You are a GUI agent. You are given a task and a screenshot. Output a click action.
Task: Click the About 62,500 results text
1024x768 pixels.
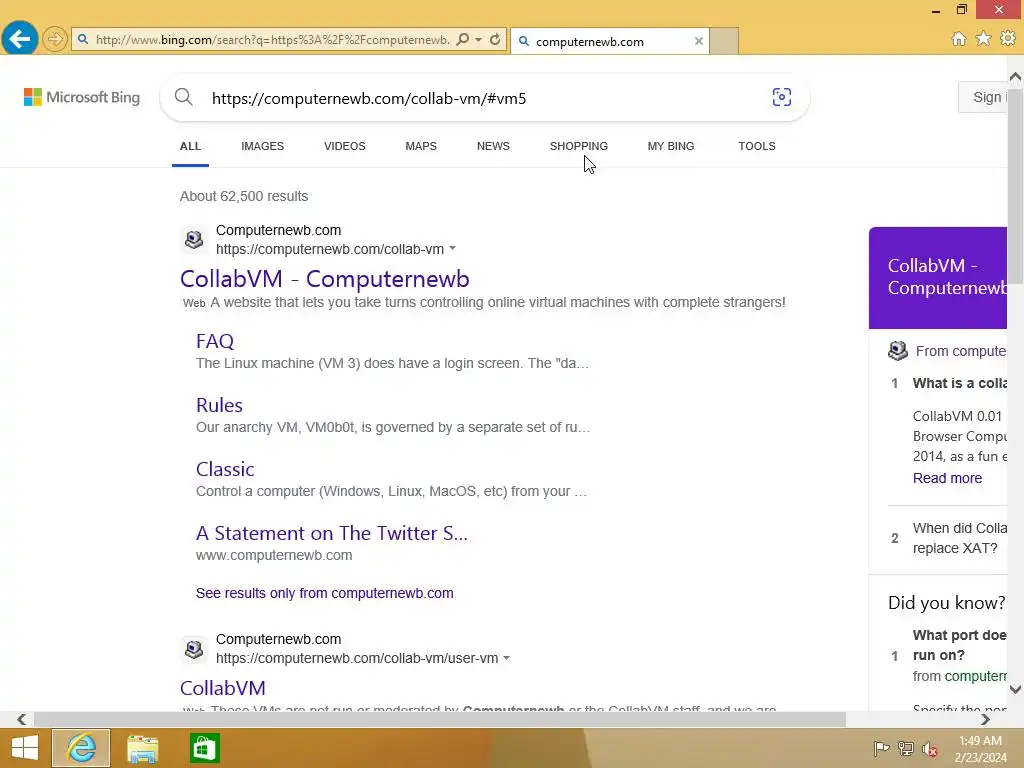244,196
